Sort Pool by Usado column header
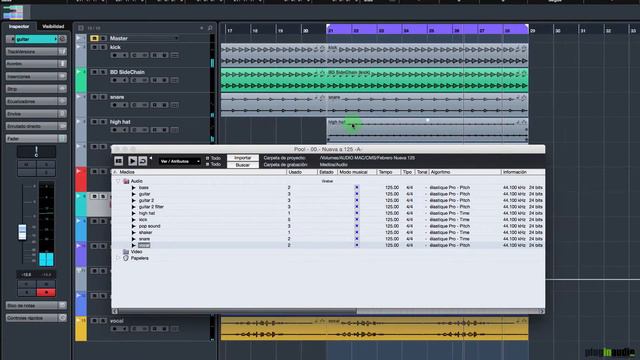 pos(301,172)
